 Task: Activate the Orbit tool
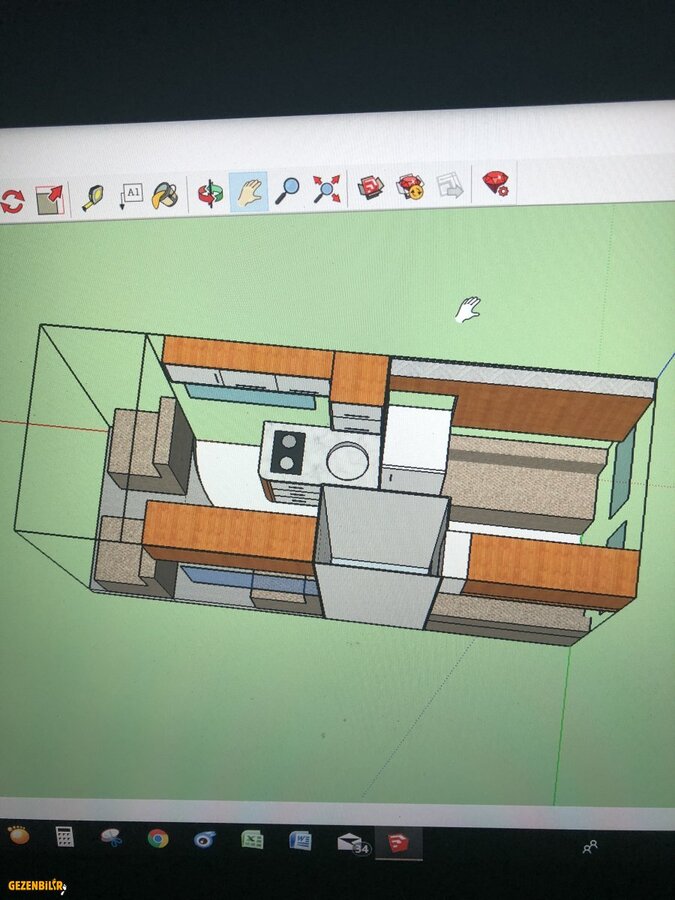[210, 192]
